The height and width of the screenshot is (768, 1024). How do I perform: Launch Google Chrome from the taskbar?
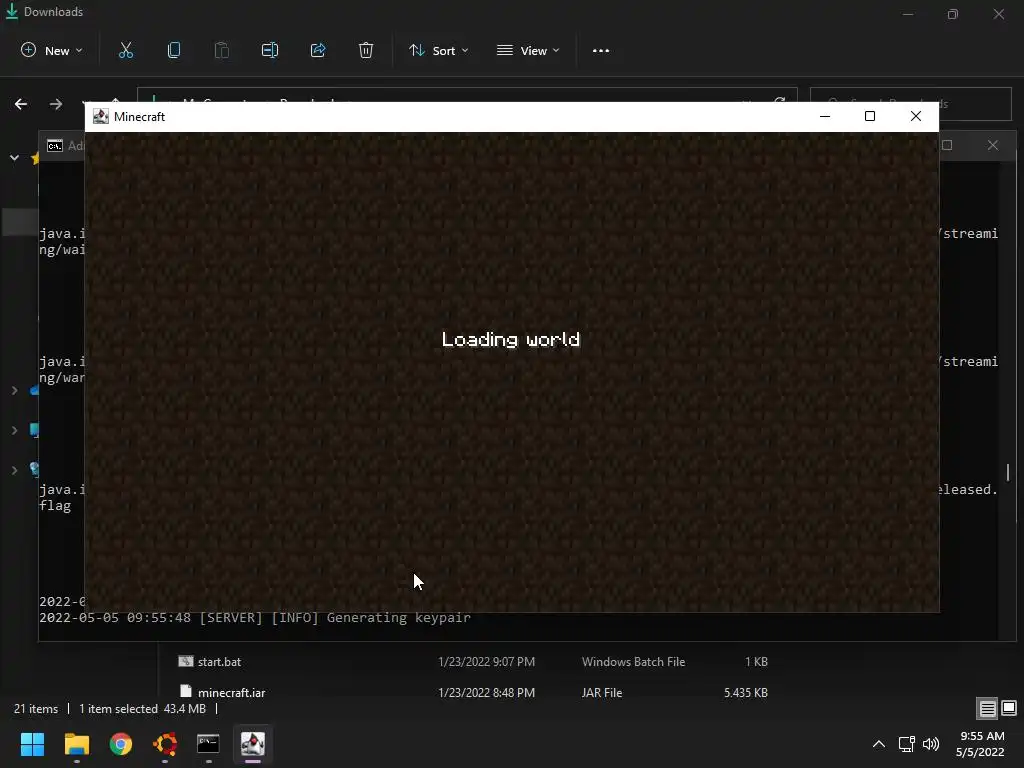[x=121, y=744]
